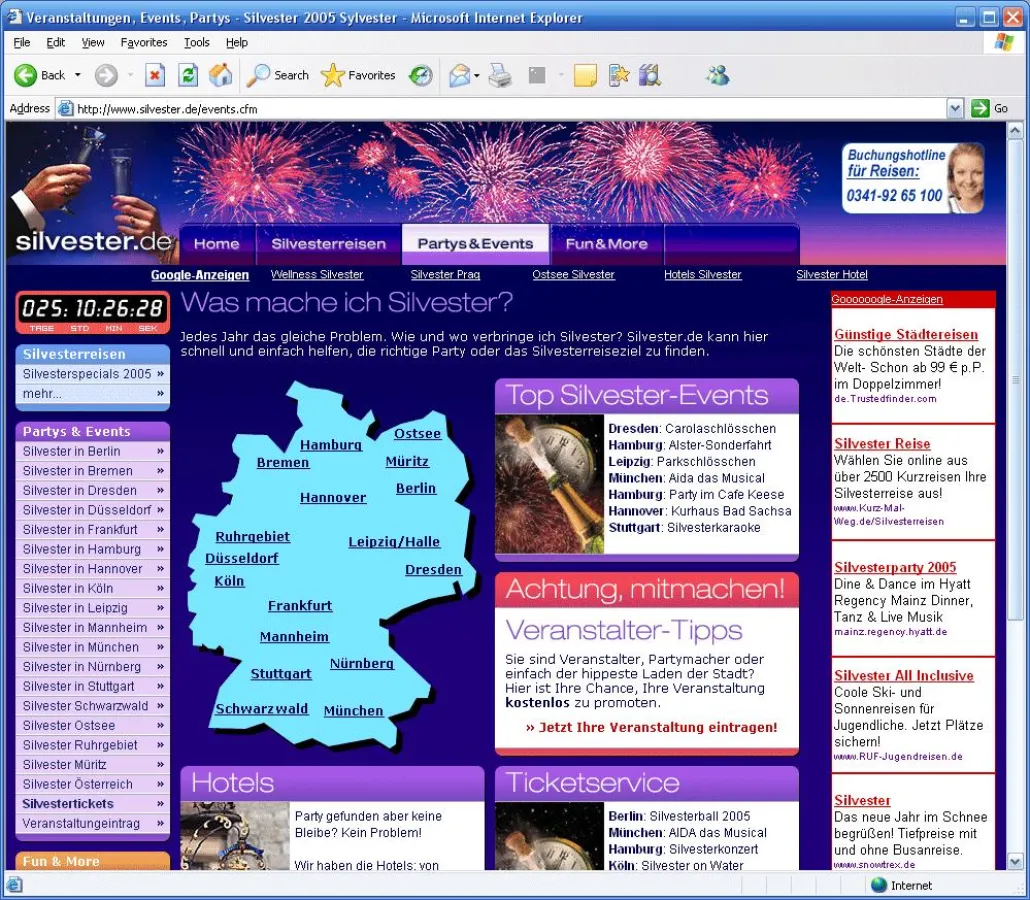Open the Edit menu
1030x900 pixels.
[55, 43]
